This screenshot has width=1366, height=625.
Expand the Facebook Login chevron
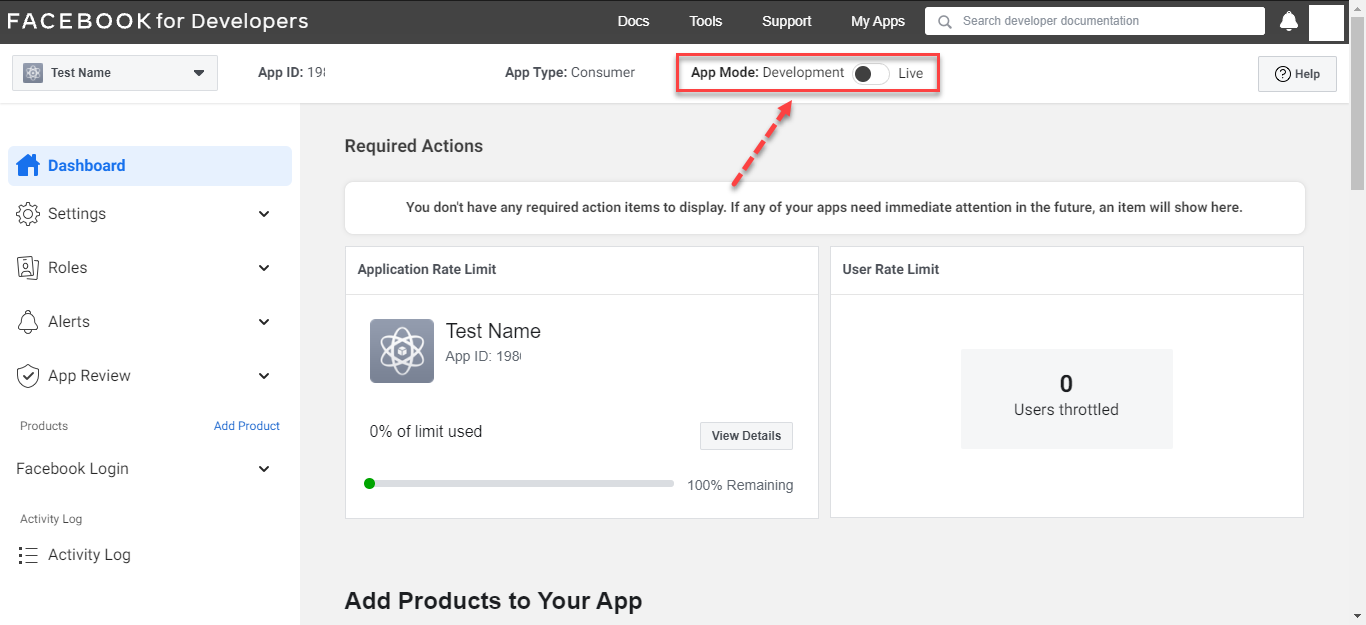pos(264,469)
